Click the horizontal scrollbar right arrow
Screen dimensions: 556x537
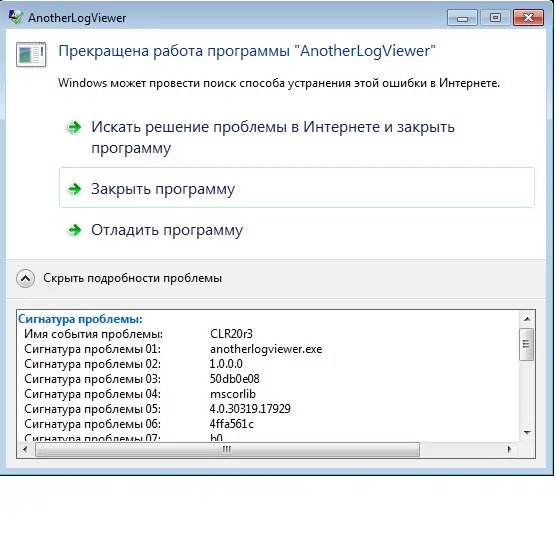pyautogui.click(x=510, y=449)
